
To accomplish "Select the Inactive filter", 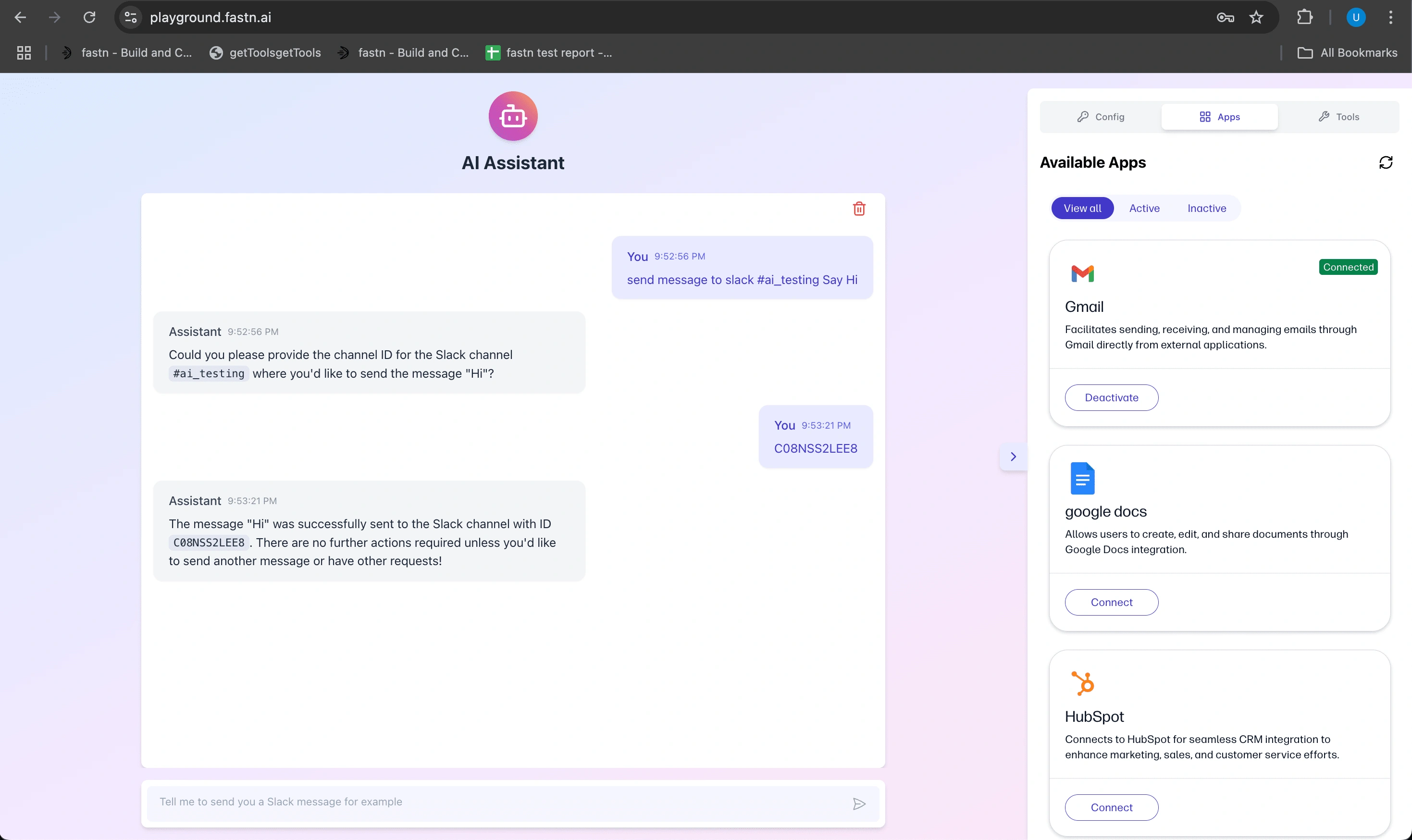I will point(1207,208).
